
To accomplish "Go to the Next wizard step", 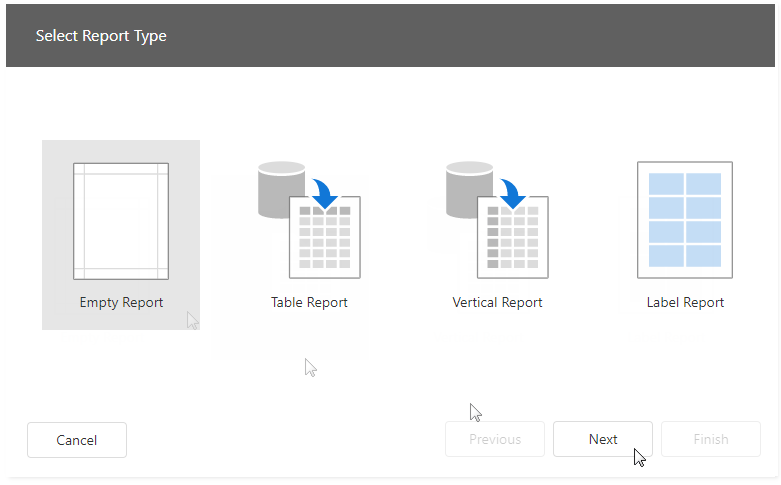I will point(603,439).
